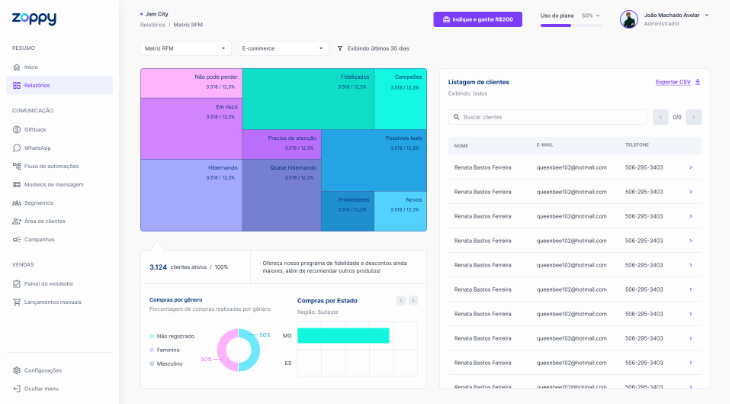This screenshot has height=404, width=730.
Task: Open Giftback from the sidebar
Action: coord(35,130)
